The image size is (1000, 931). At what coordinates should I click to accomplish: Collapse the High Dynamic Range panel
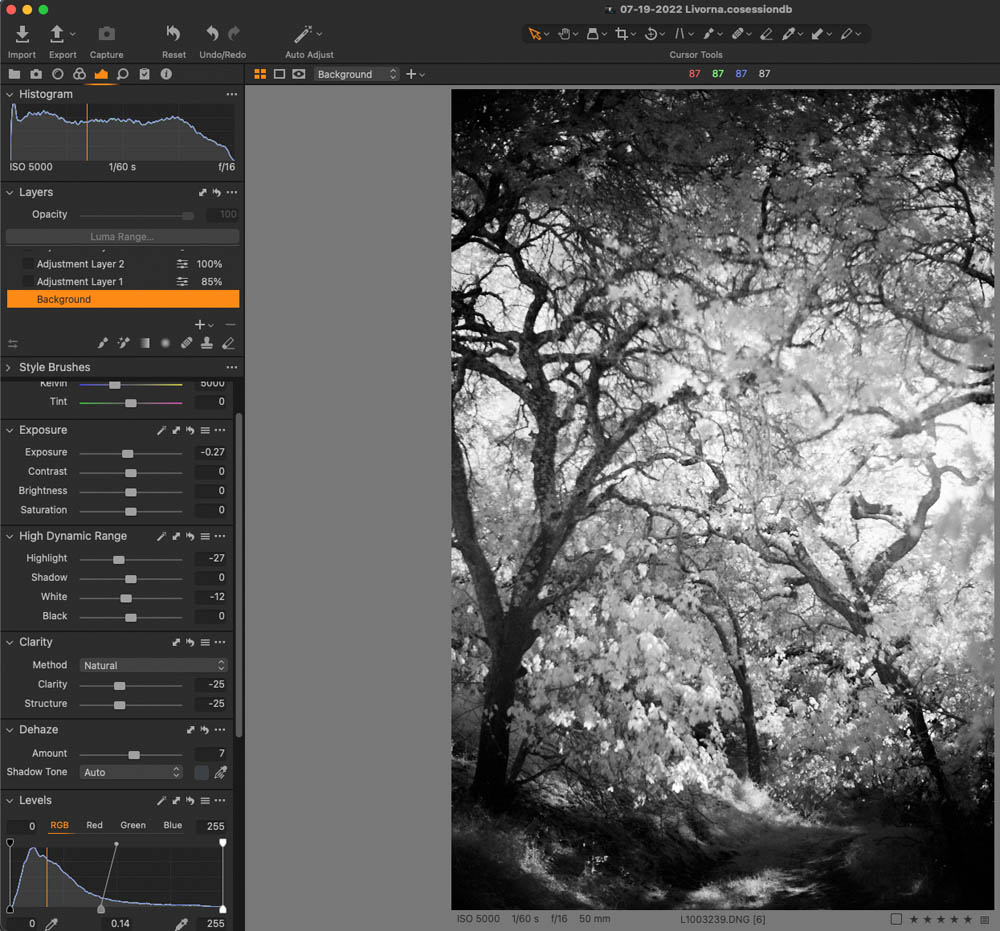click(x=10, y=536)
